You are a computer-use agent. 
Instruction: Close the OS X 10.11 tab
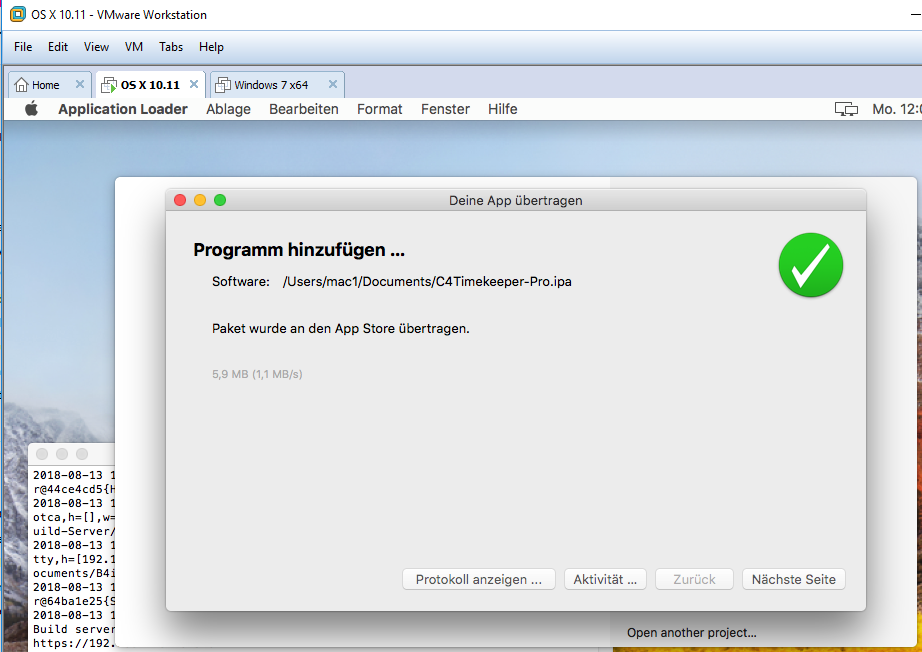click(193, 84)
